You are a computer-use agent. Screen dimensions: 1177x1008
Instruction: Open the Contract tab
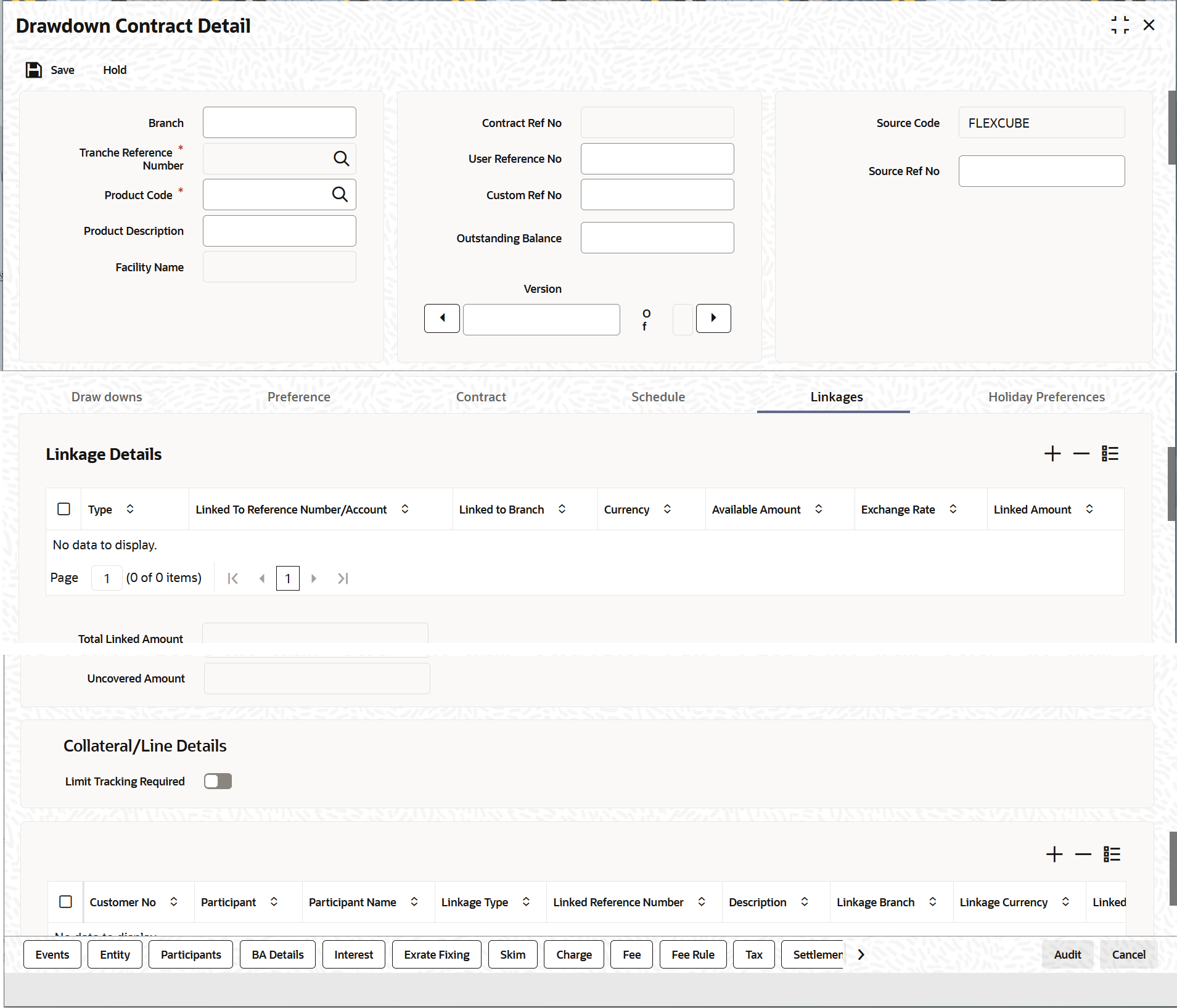pos(481,397)
